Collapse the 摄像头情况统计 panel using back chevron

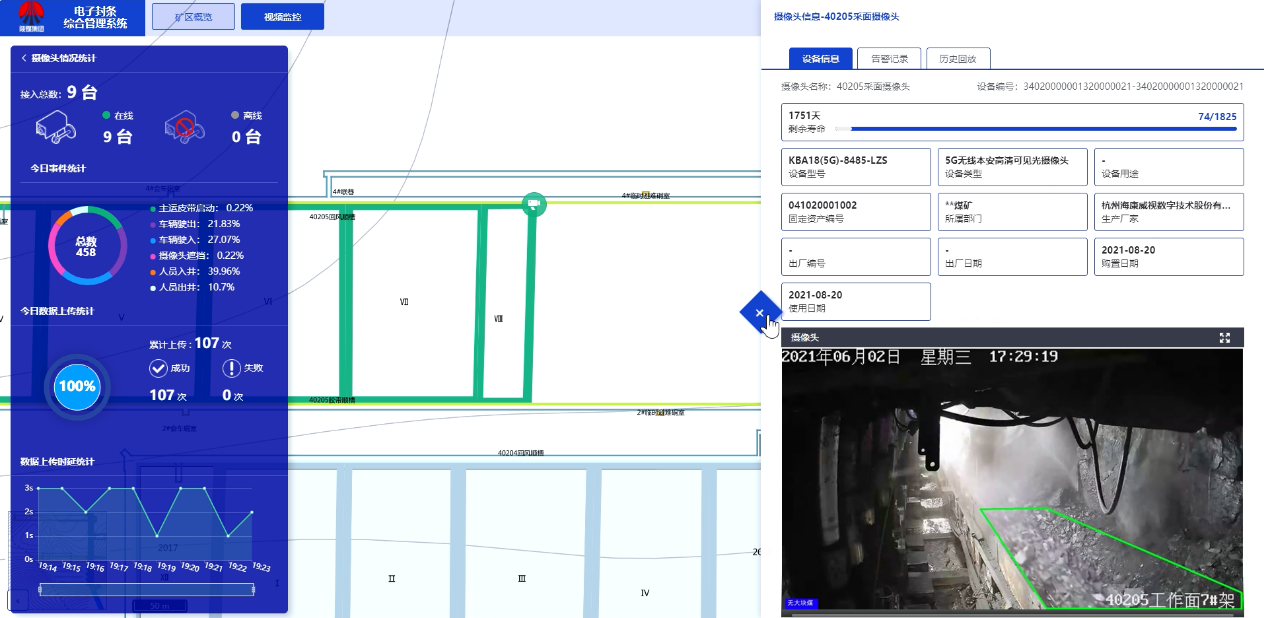24,59
